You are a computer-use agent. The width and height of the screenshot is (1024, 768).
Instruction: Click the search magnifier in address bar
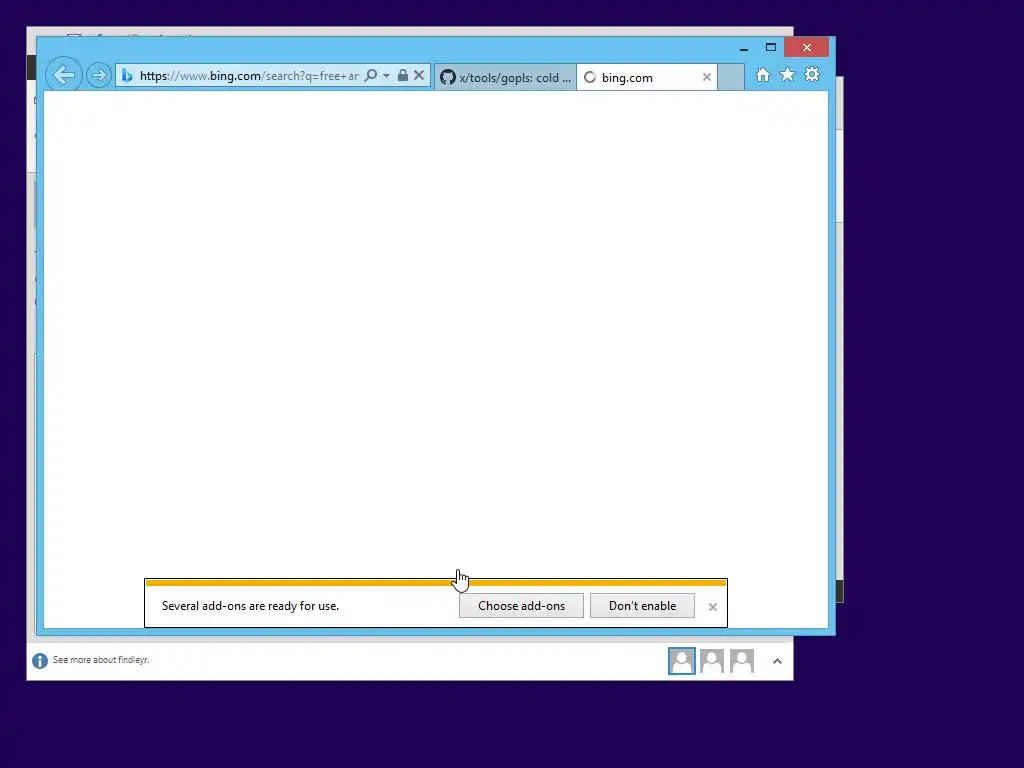pos(371,76)
